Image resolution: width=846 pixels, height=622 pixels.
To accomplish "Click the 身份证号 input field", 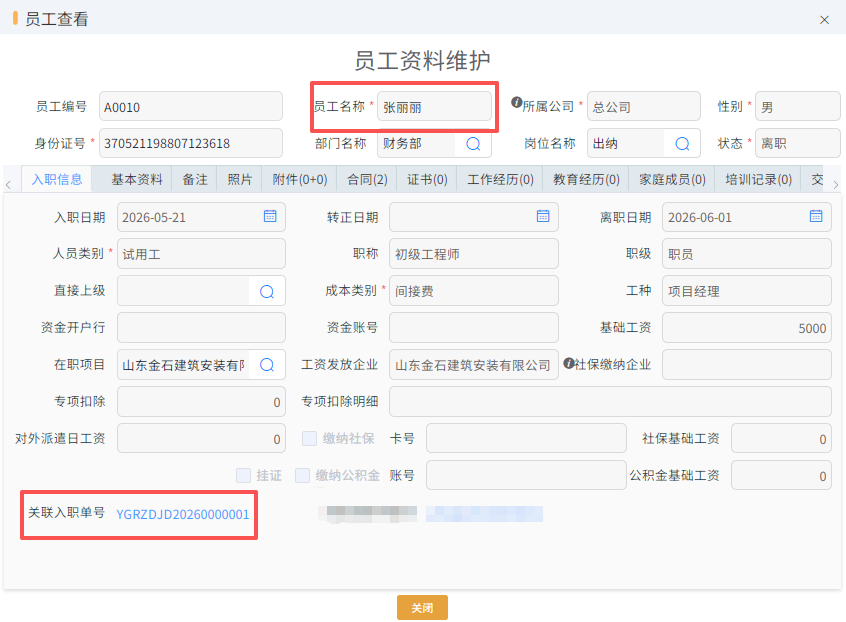I will point(190,143).
